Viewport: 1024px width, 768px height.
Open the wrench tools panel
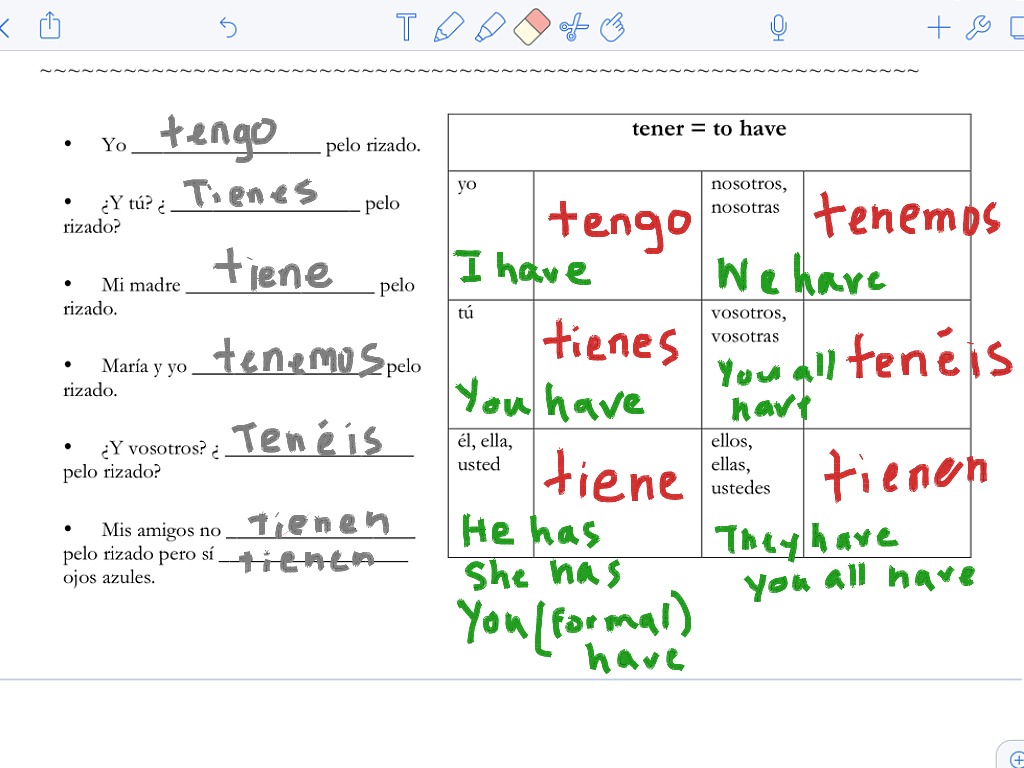pyautogui.click(x=978, y=27)
